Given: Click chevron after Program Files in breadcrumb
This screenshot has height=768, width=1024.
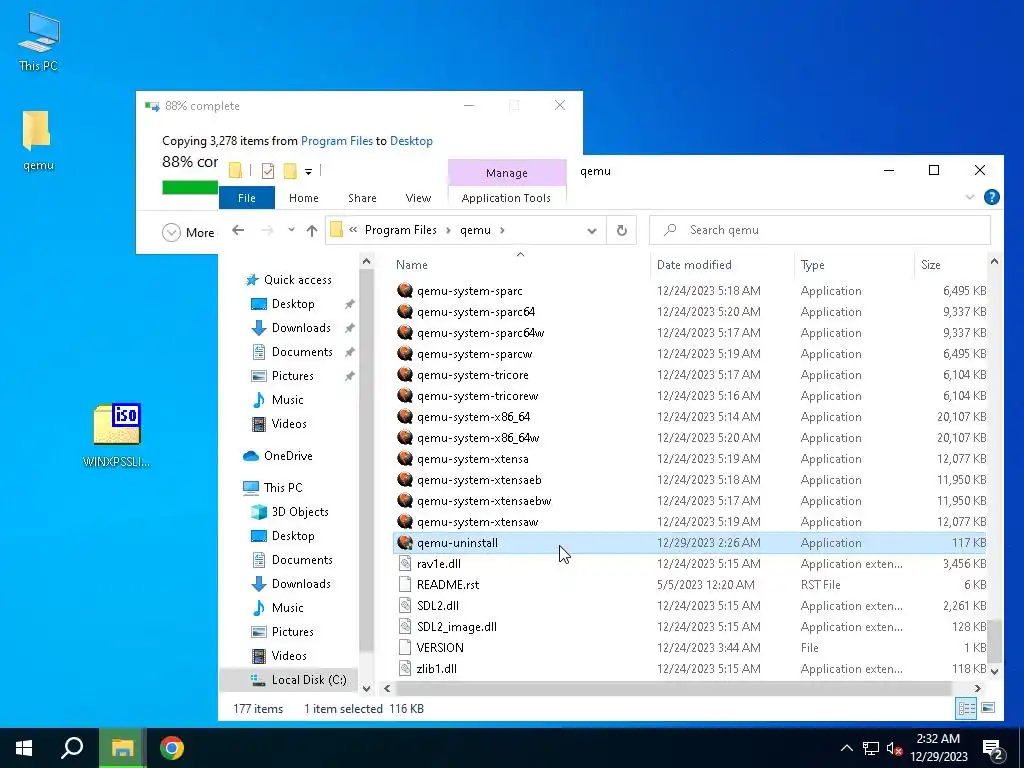Looking at the screenshot, I should (x=448, y=230).
